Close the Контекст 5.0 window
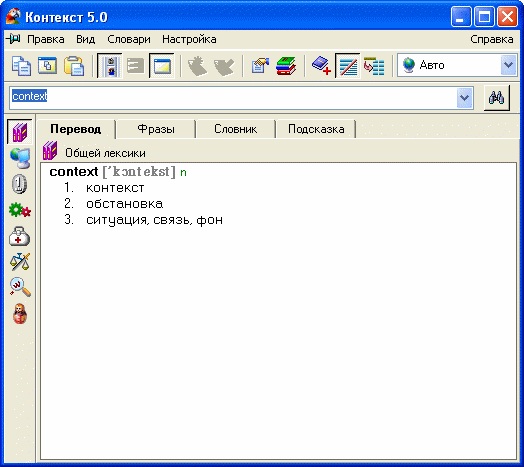 (x=507, y=16)
